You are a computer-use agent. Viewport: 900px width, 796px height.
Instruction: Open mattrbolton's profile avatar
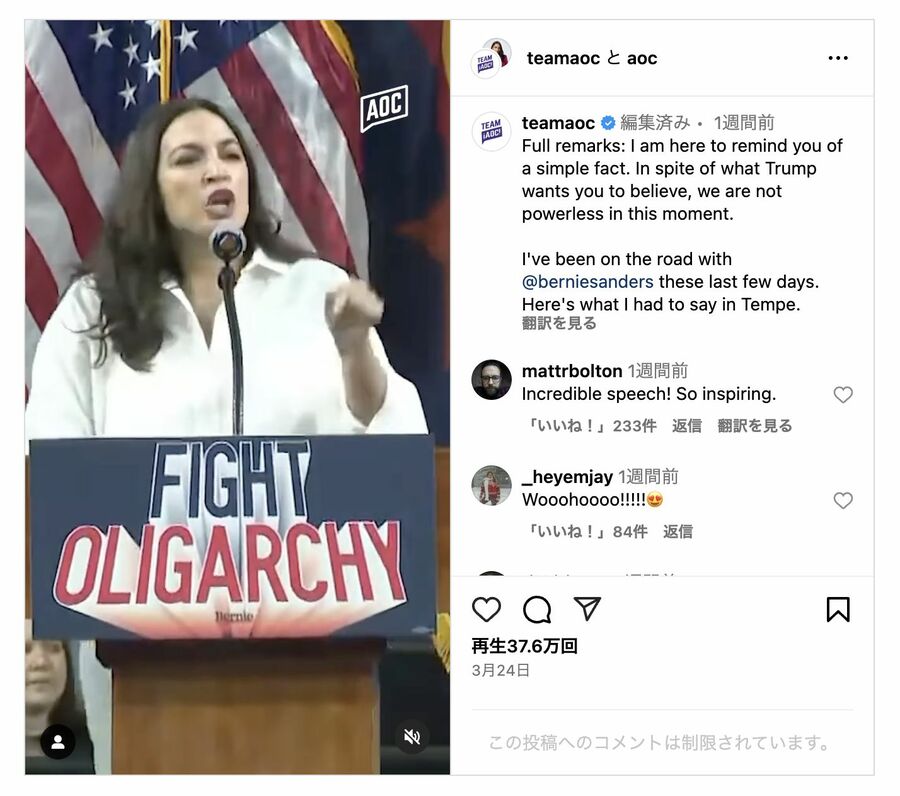[491, 379]
